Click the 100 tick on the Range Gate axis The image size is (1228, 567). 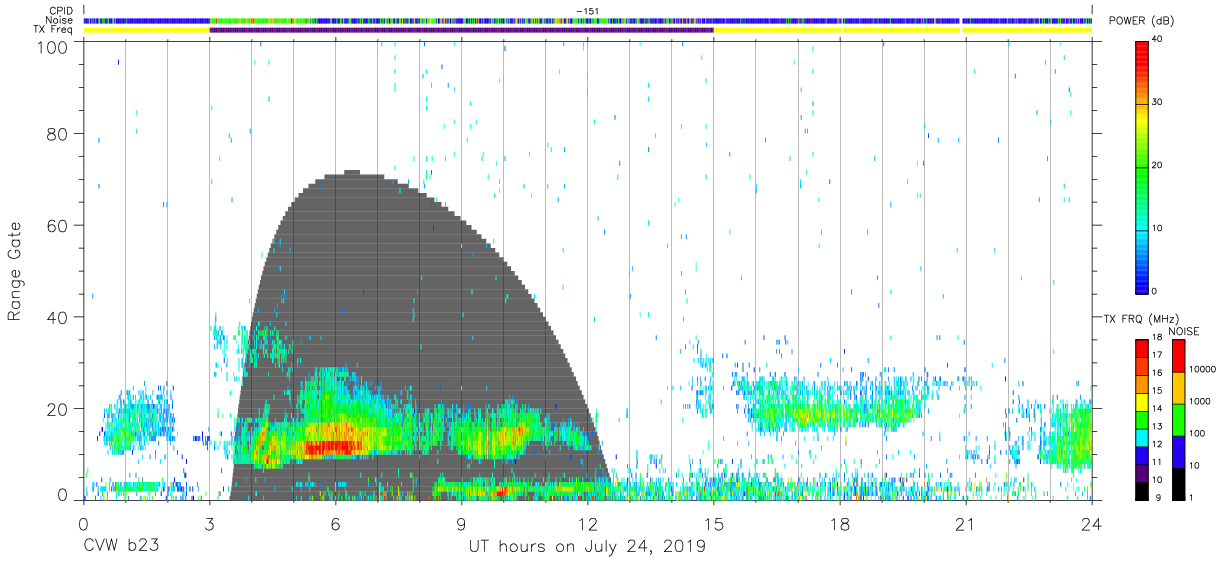pyautogui.click(x=53, y=47)
